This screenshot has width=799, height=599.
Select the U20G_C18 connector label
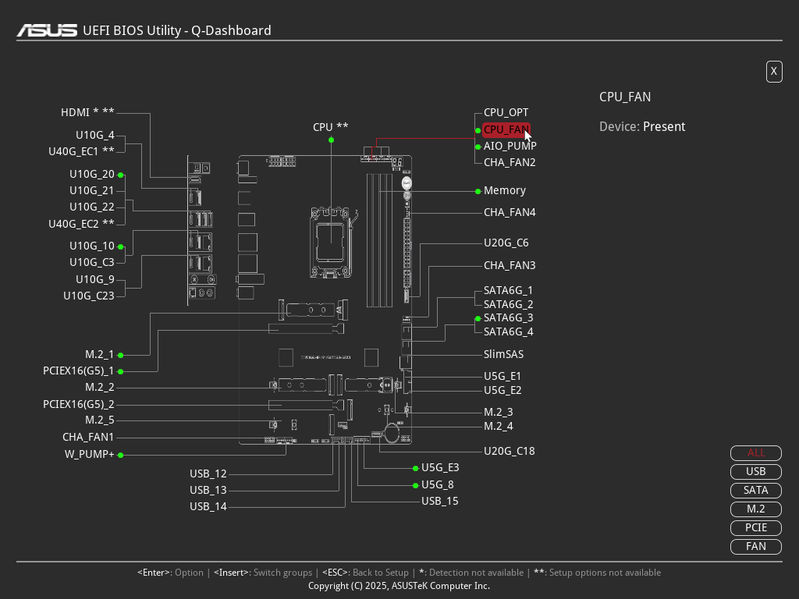(509, 451)
